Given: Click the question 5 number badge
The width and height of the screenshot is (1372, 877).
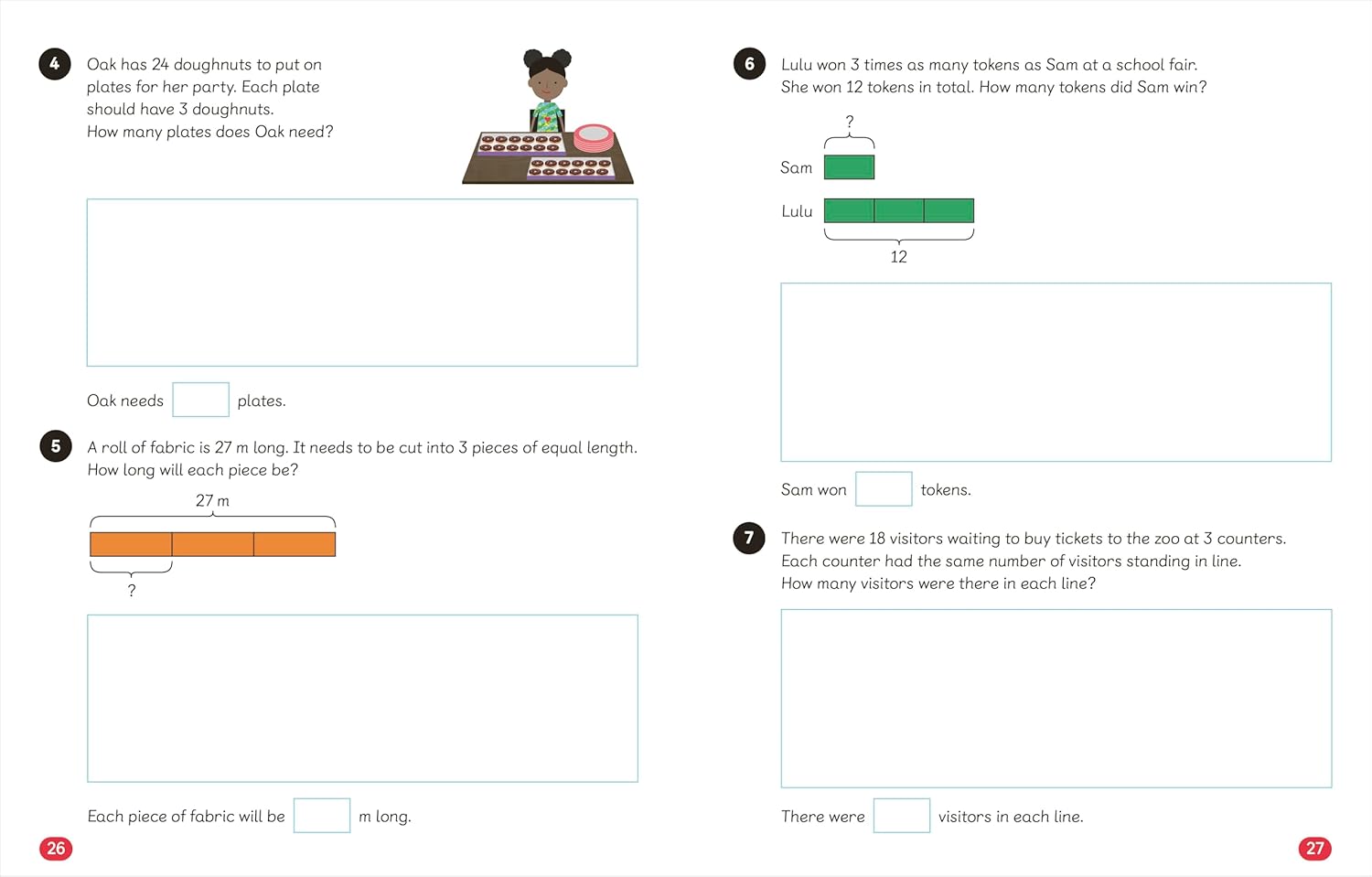Looking at the screenshot, I should click(x=56, y=446).
